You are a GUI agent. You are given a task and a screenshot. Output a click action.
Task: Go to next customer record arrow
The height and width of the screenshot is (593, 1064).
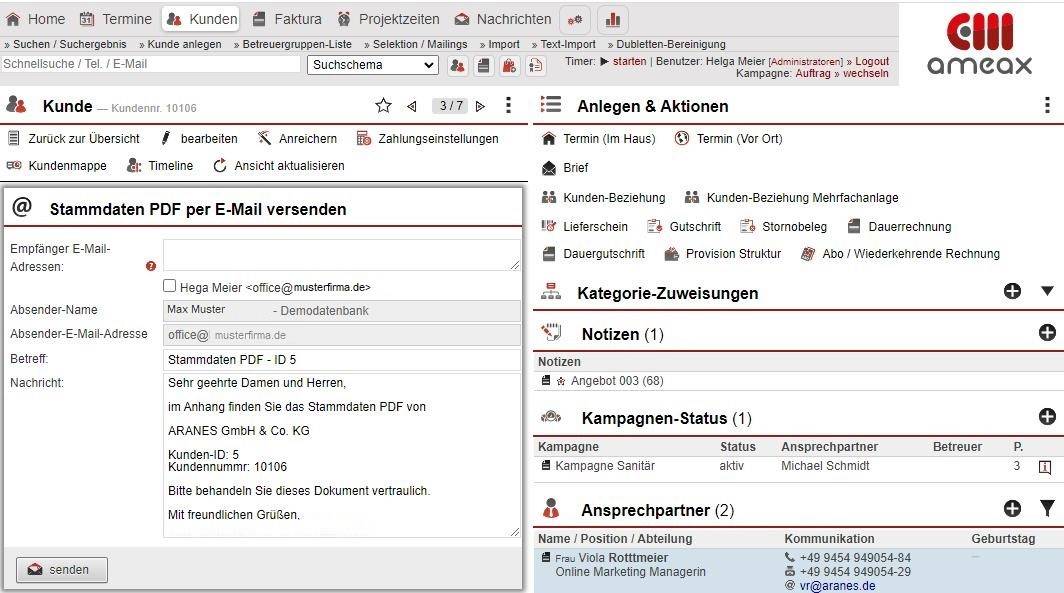(x=480, y=106)
